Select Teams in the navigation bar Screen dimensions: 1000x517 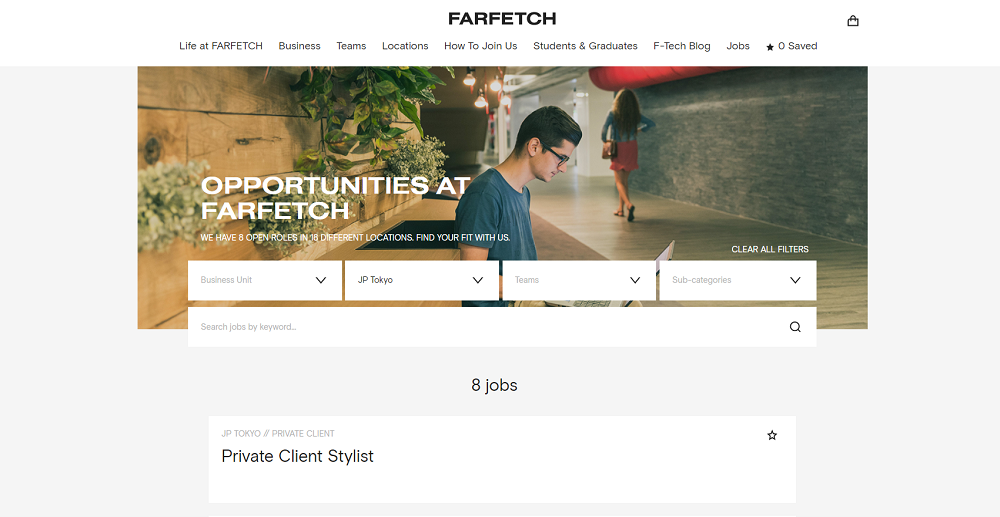coord(351,46)
